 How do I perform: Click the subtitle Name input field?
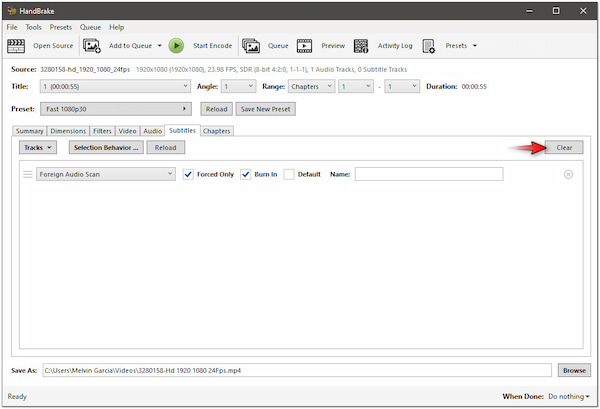(428, 174)
